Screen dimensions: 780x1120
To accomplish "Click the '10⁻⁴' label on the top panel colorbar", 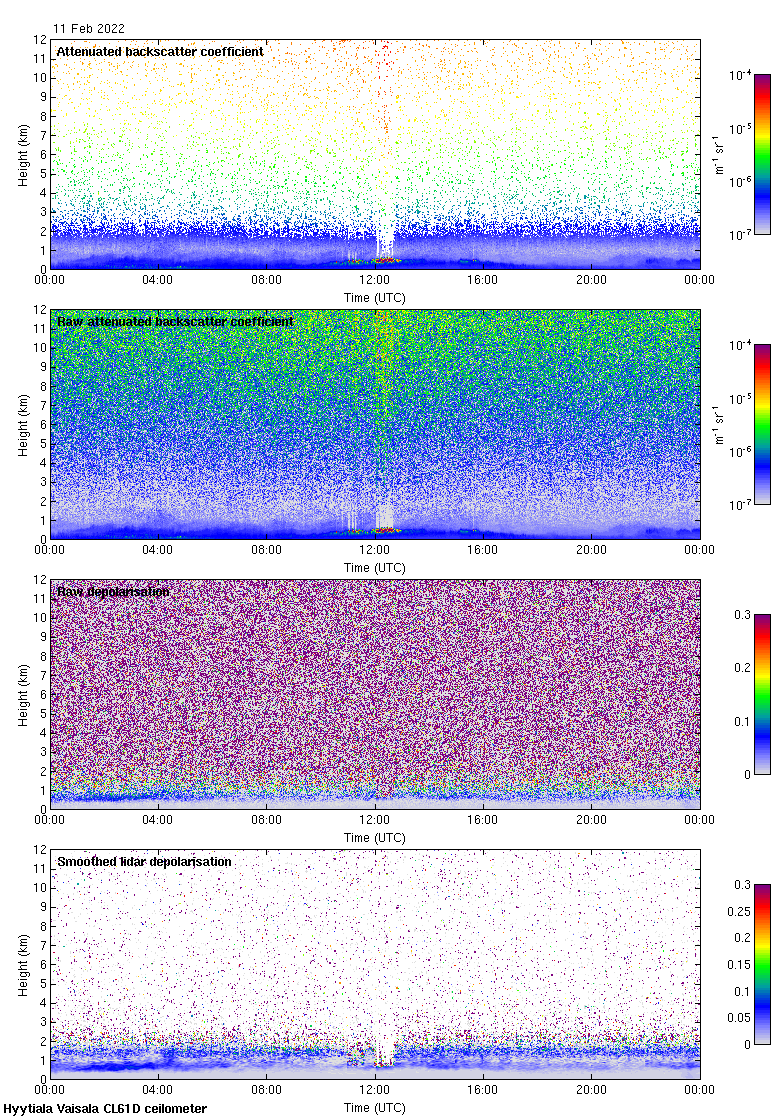I will pyautogui.click(x=739, y=75).
